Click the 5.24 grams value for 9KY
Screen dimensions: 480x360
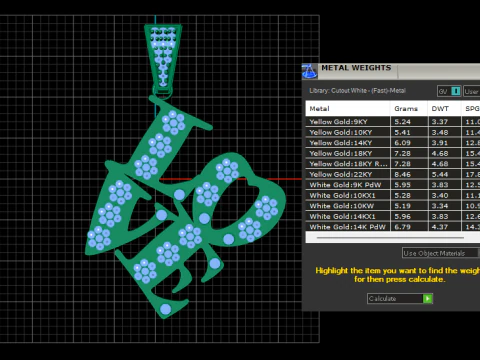[402, 122]
